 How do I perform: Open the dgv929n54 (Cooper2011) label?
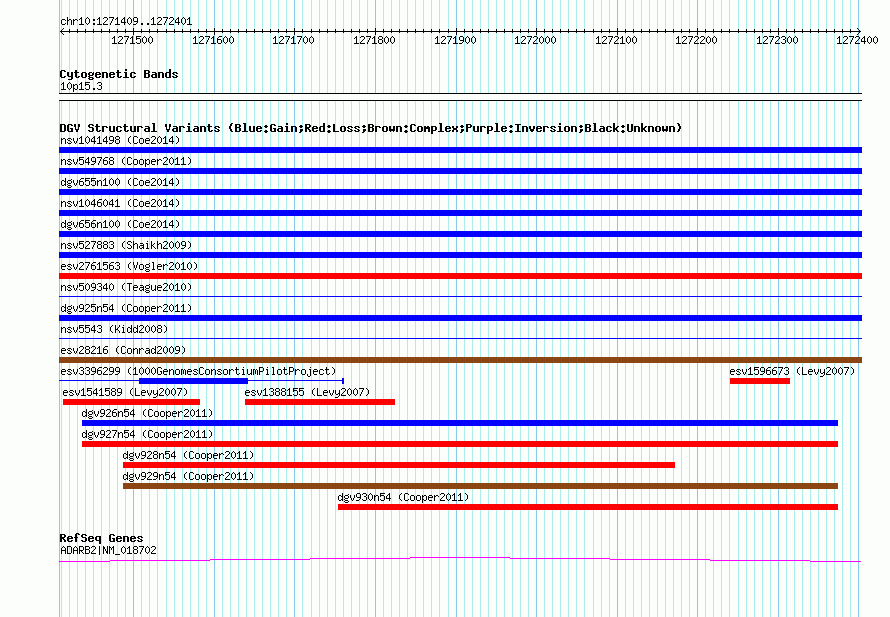tap(188, 476)
